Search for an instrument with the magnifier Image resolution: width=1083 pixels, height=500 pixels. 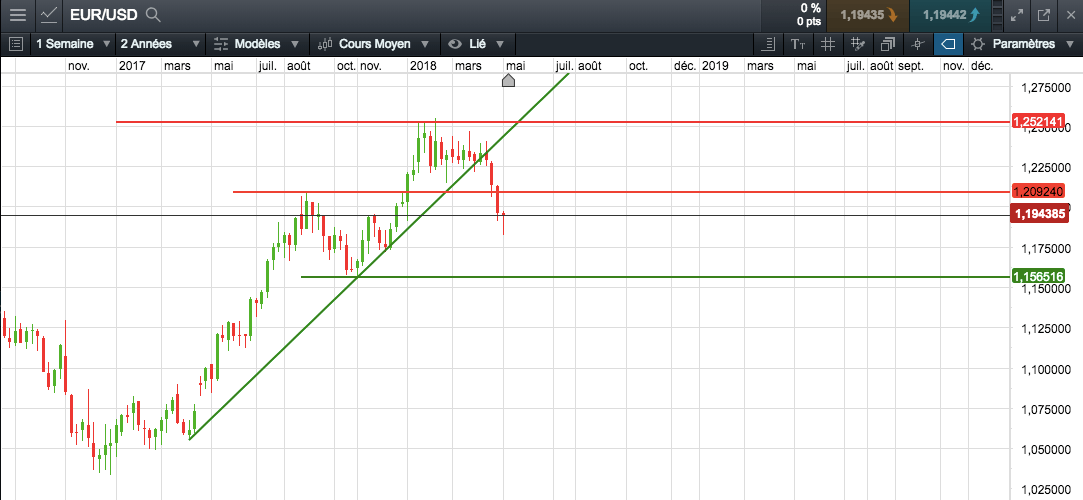click(x=153, y=15)
